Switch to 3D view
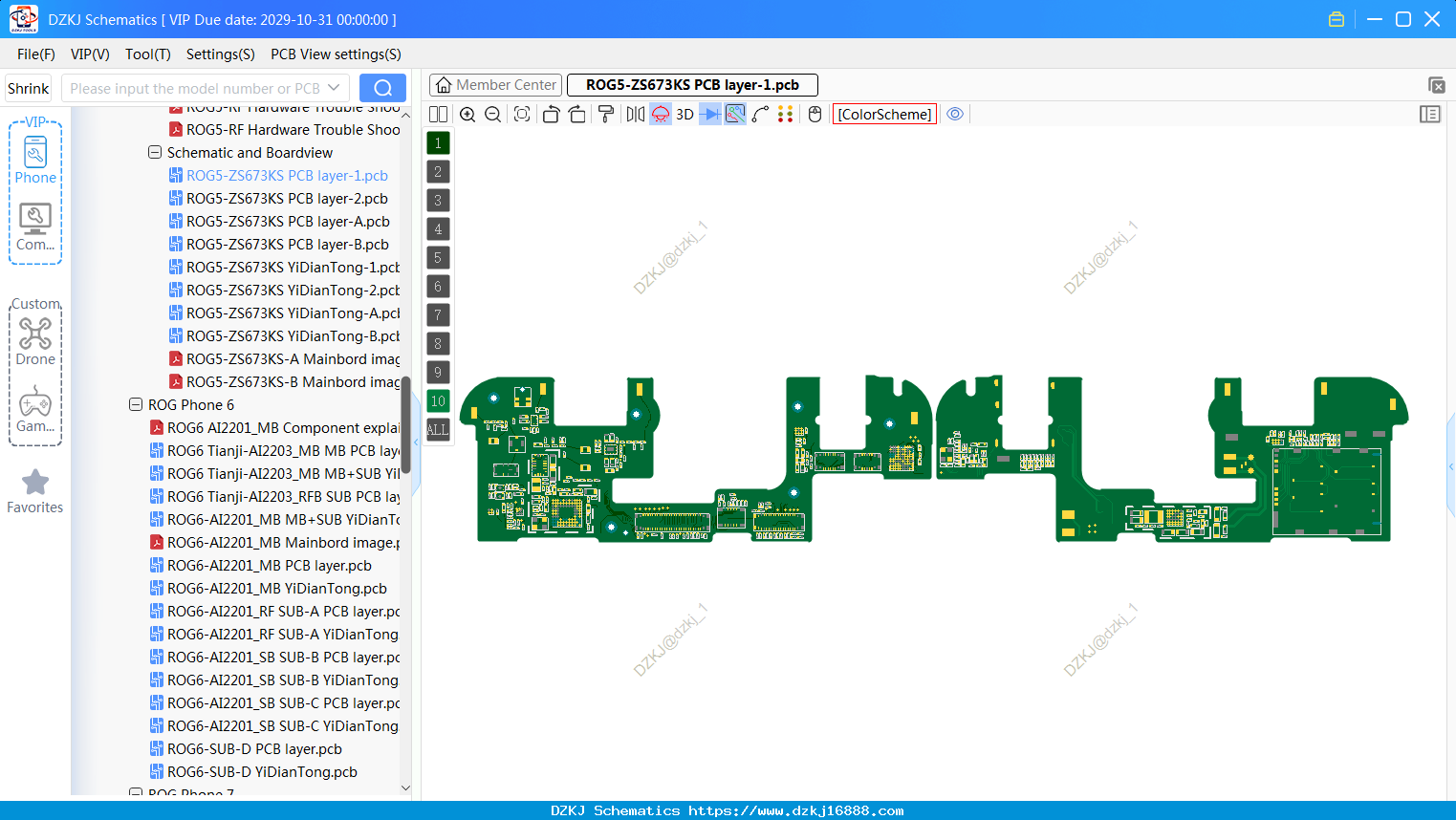 [685, 115]
